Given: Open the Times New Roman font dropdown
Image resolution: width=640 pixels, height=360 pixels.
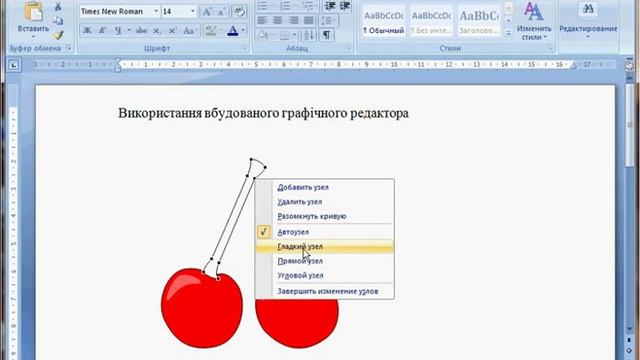Looking at the screenshot, I should pos(156,11).
